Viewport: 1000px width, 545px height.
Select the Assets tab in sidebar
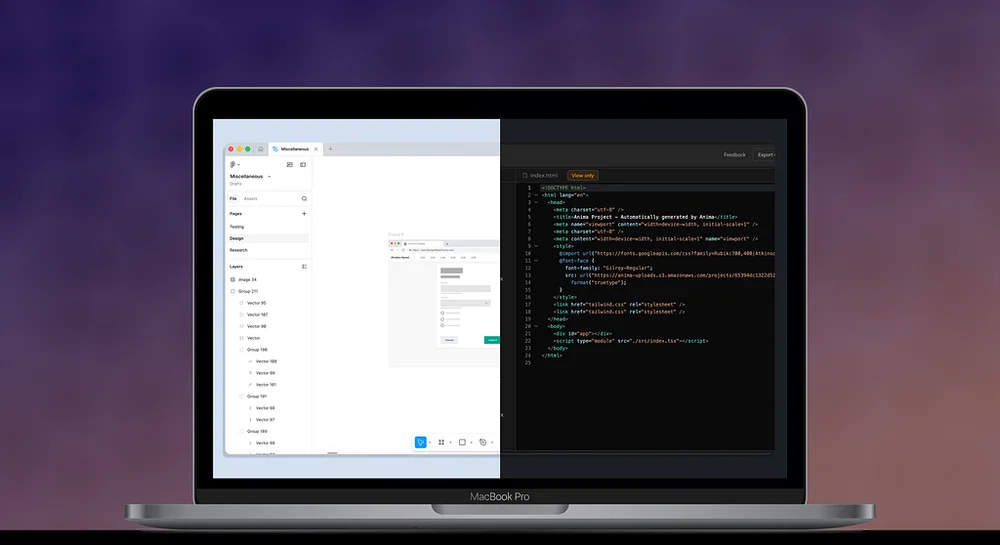pos(251,199)
